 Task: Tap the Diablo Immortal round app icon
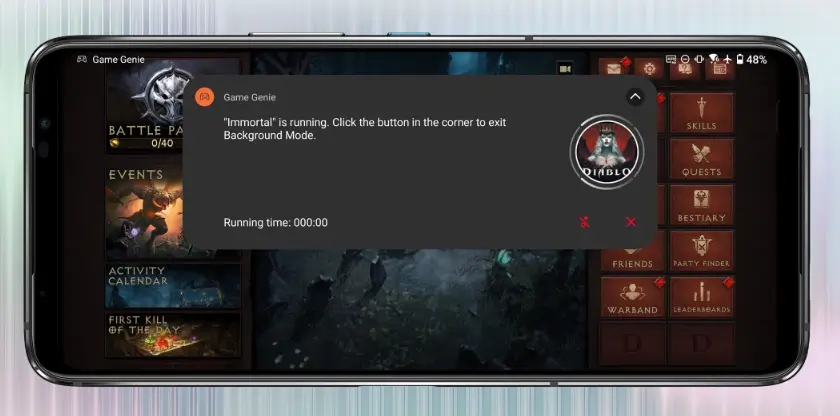click(606, 152)
